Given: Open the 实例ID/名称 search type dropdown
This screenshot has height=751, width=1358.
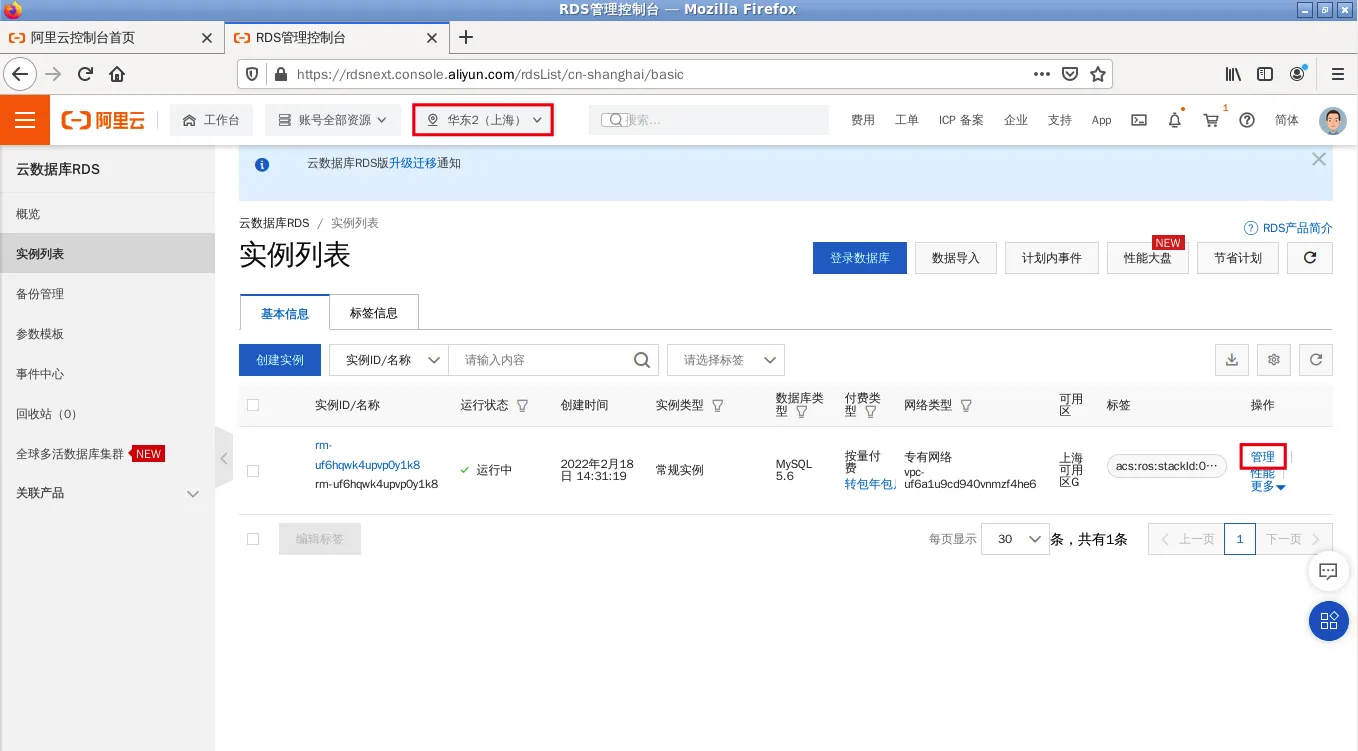Looking at the screenshot, I should [x=389, y=360].
